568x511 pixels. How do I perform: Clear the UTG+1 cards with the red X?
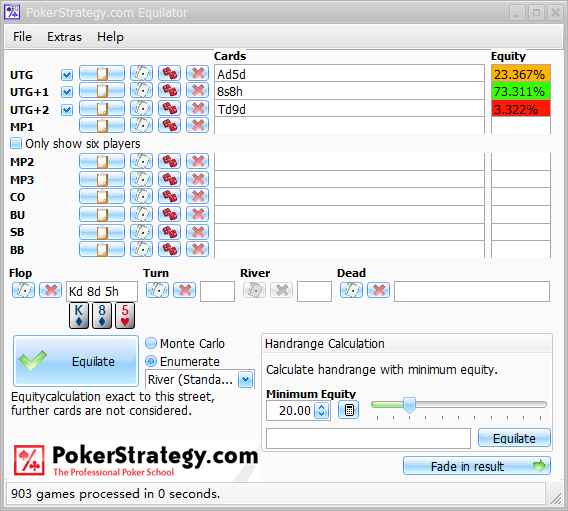[x=197, y=91]
